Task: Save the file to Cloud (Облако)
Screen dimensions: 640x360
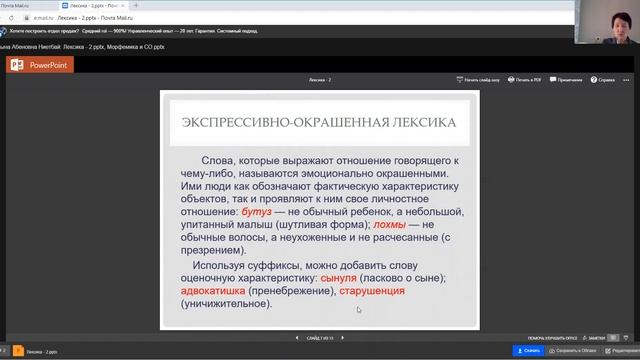Action: point(572,351)
